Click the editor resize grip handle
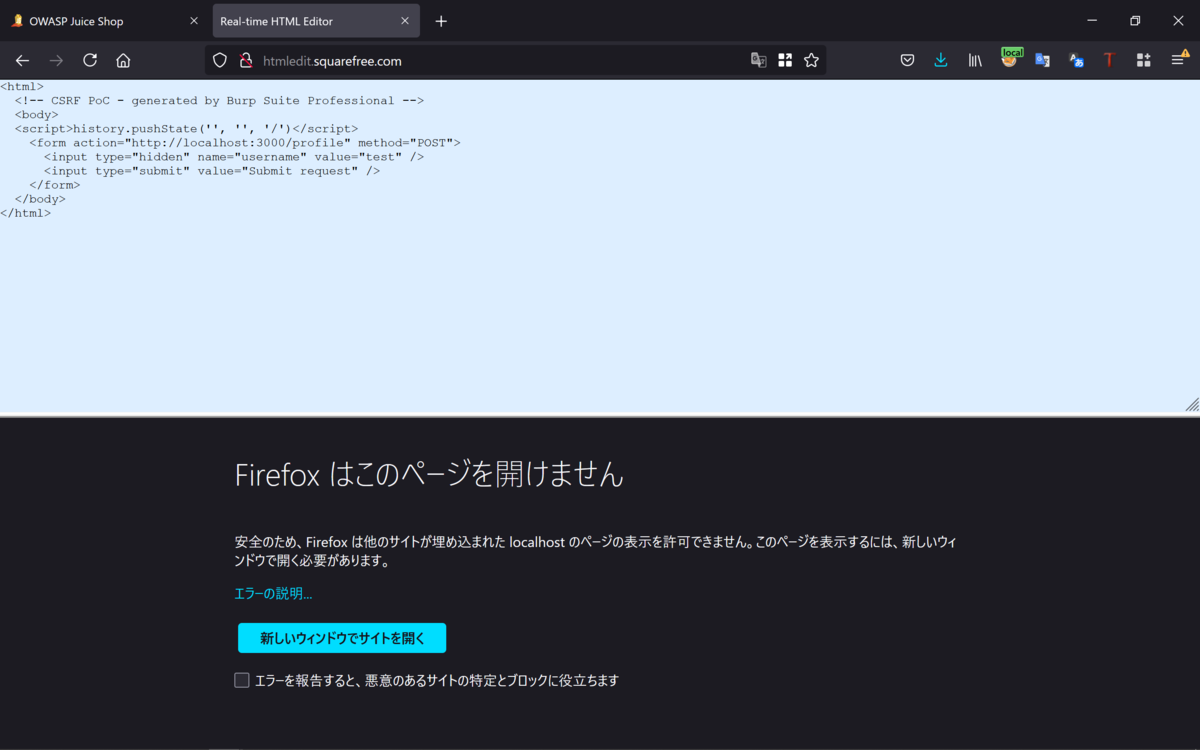The width and height of the screenshot is (1200, 750). 1192,404
